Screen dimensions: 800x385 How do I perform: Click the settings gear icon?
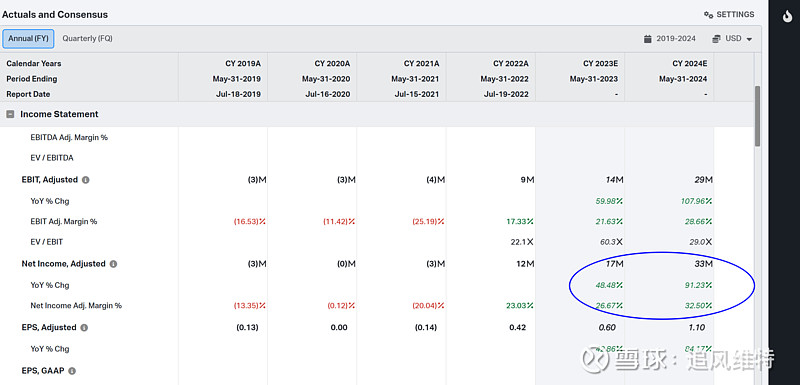click(x=708, y=15)
